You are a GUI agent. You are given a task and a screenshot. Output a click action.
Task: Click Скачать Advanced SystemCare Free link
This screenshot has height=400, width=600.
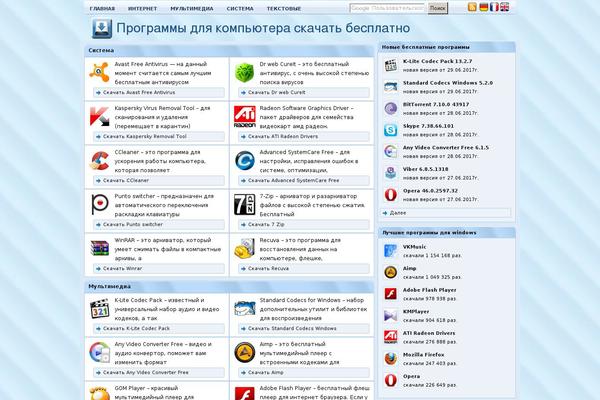303,181
